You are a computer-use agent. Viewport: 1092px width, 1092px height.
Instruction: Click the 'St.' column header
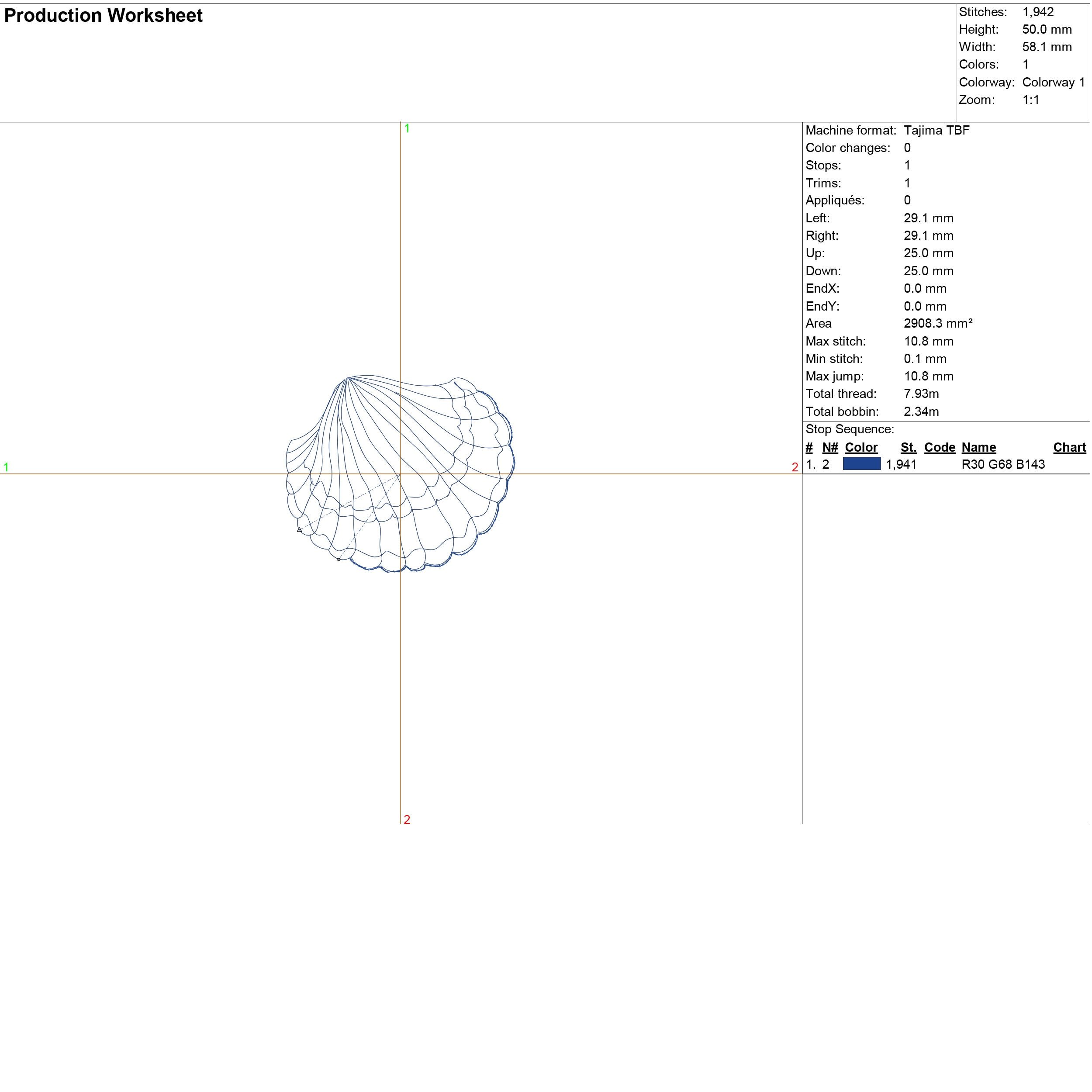(x=908, y=448)
